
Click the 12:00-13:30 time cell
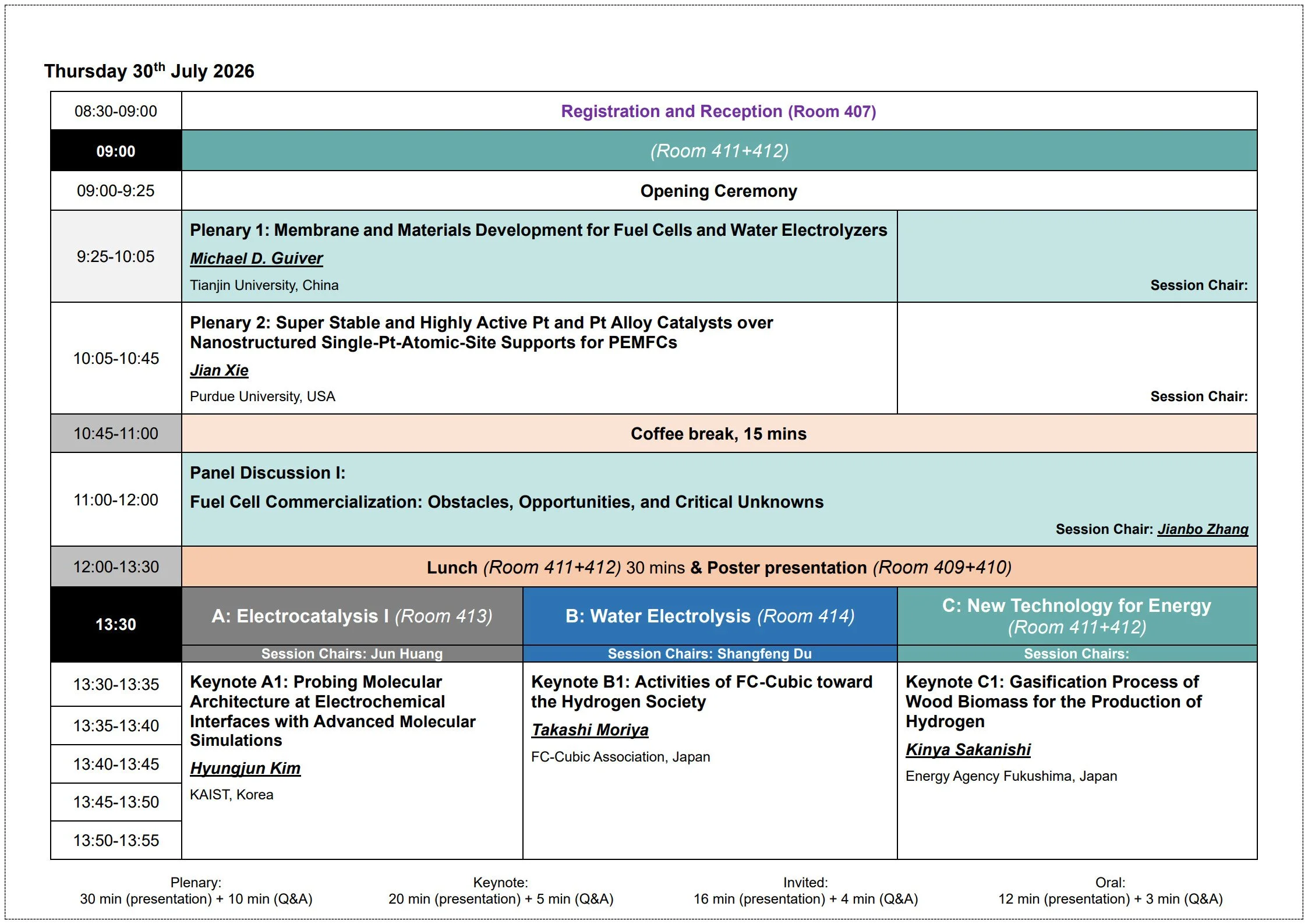coord(116,567)
